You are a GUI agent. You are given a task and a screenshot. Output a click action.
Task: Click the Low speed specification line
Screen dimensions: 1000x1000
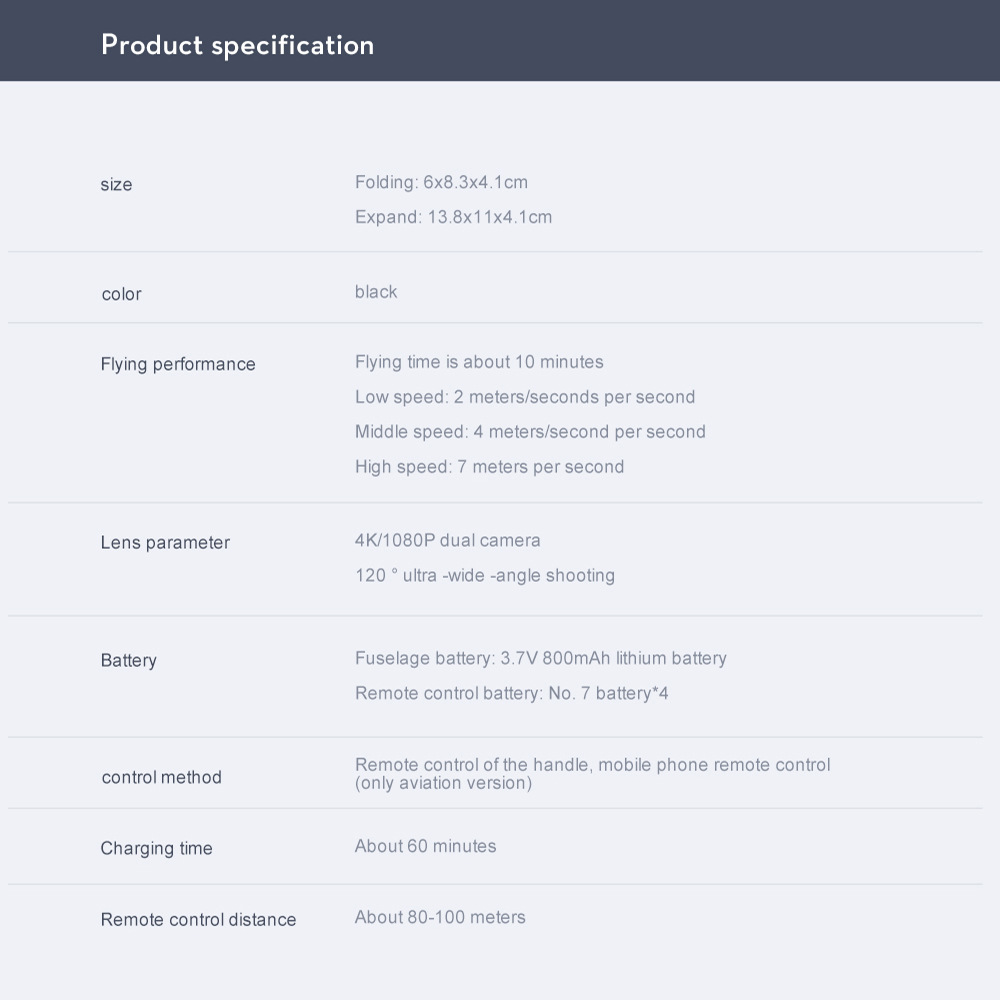tap(525, 397)
